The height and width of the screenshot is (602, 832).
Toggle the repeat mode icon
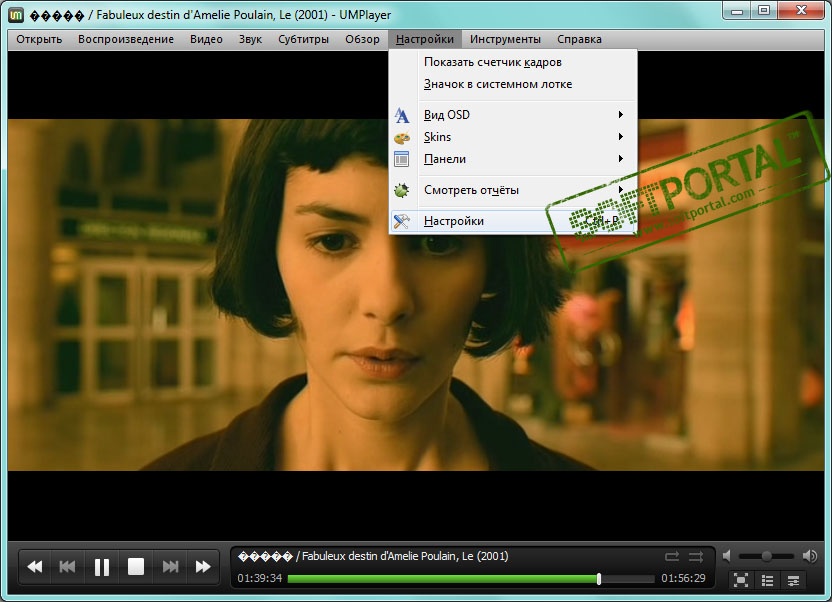[672, 556]
